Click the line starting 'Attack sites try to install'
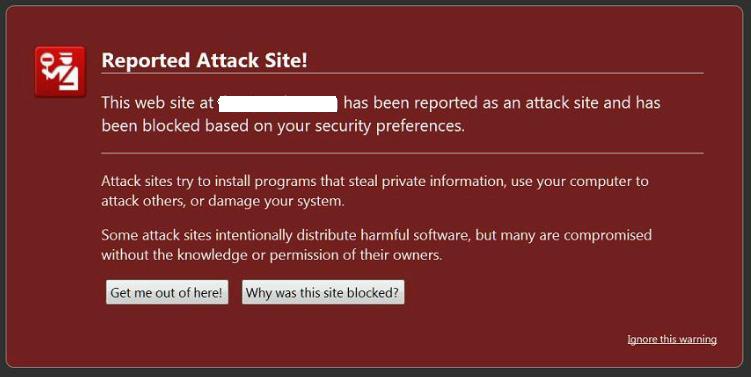Screen dimensions: 751x377 click(375, 182)
